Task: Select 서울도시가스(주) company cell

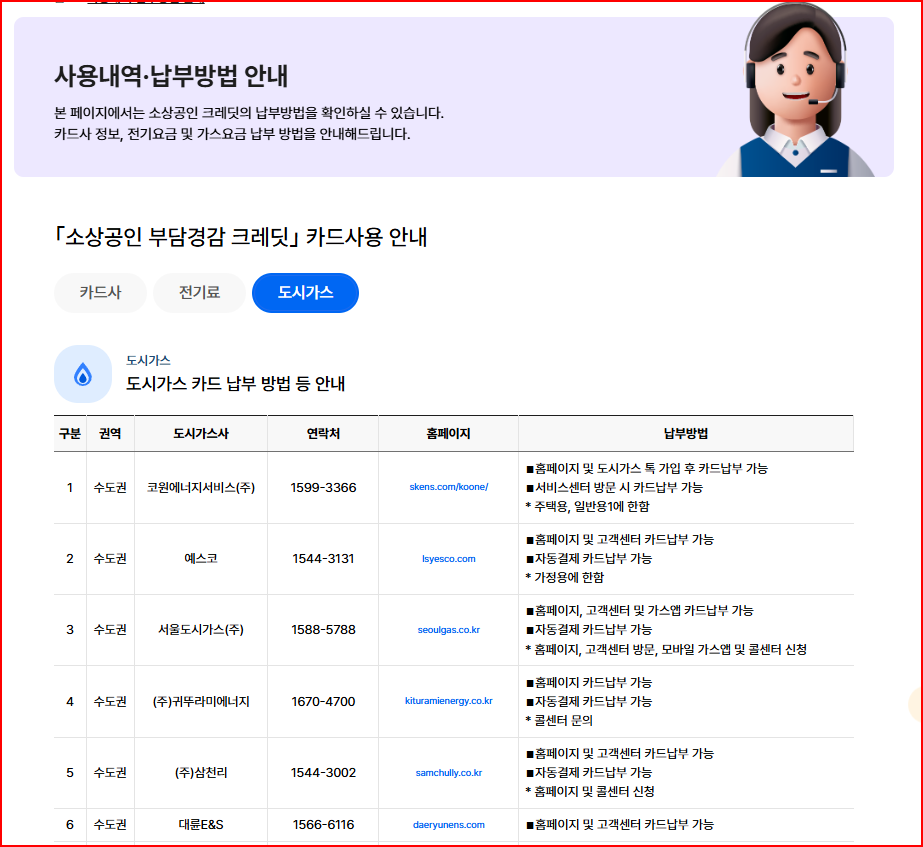Action: (x=201, y=630)
